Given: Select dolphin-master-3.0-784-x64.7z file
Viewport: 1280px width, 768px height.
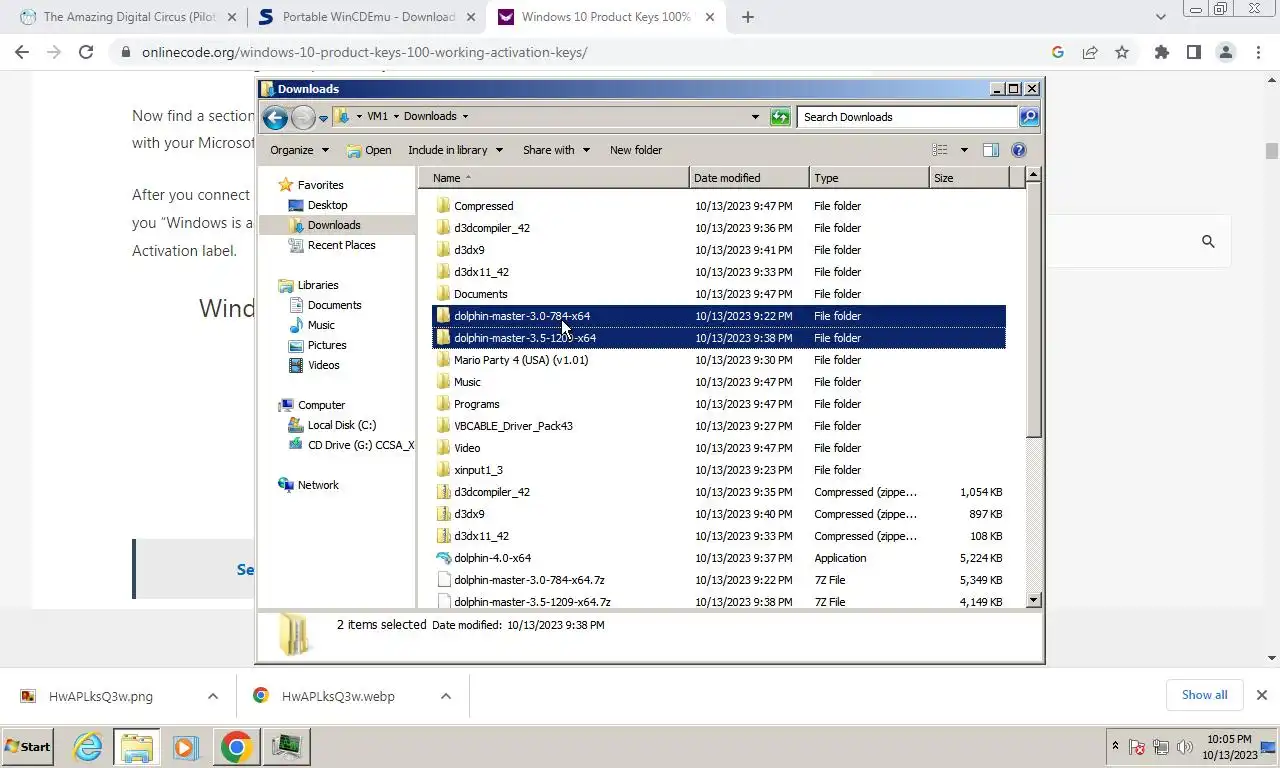Looking at the screenshot, I should pos(529,580).
